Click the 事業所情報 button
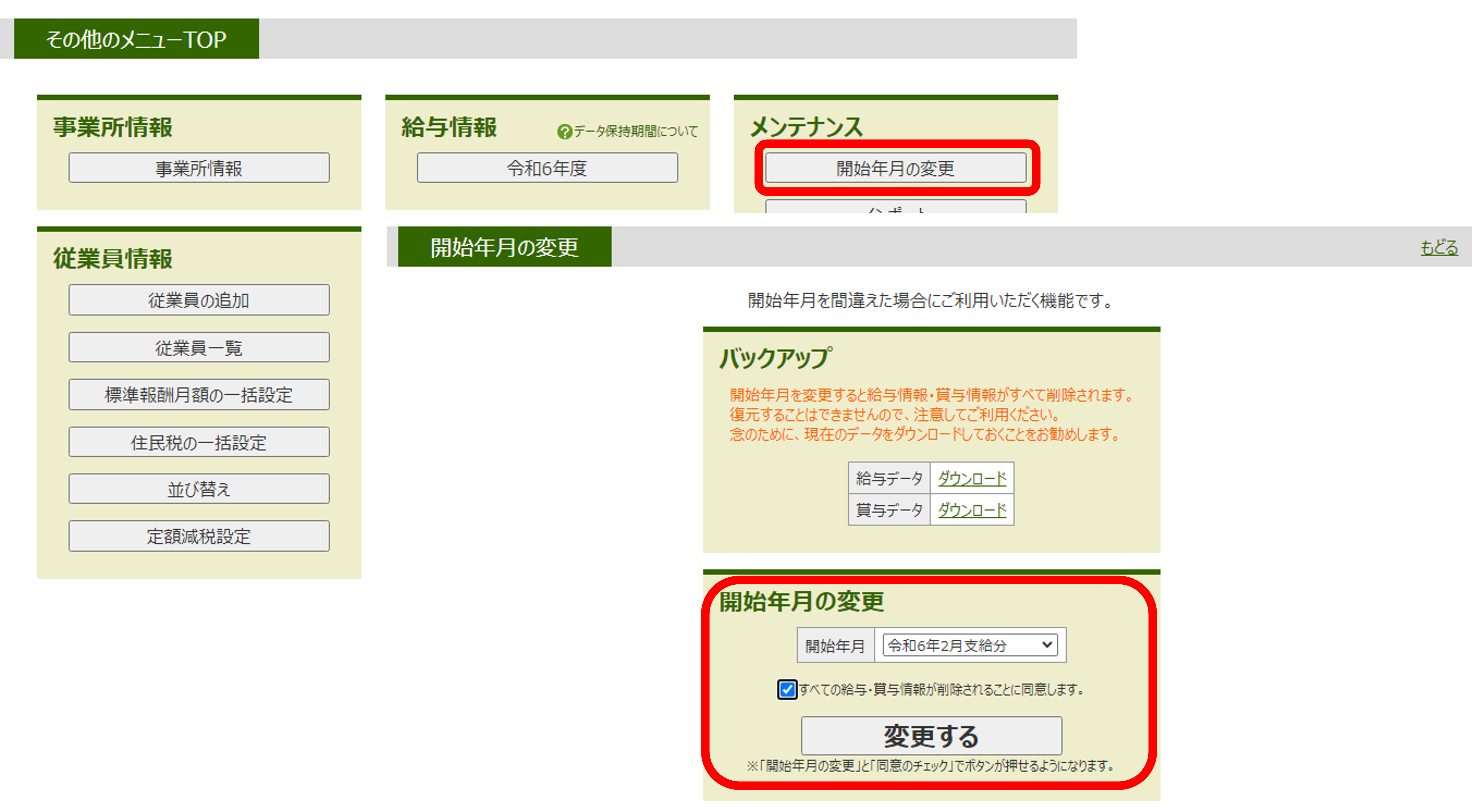Viewport: 1472px width, 812px height. coord(199,168)
